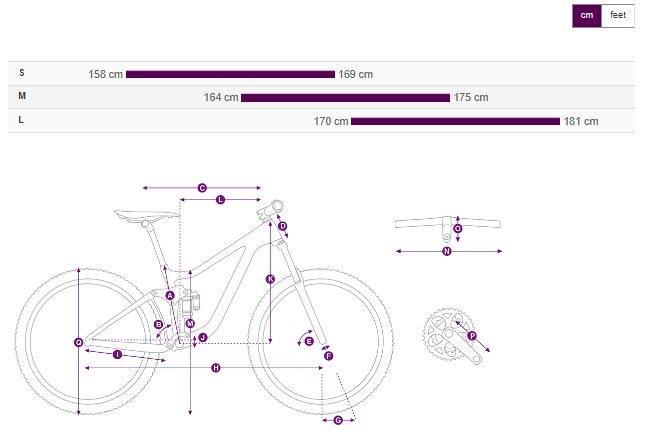
Task: Switch units to cm
Action: click(587, 15)
